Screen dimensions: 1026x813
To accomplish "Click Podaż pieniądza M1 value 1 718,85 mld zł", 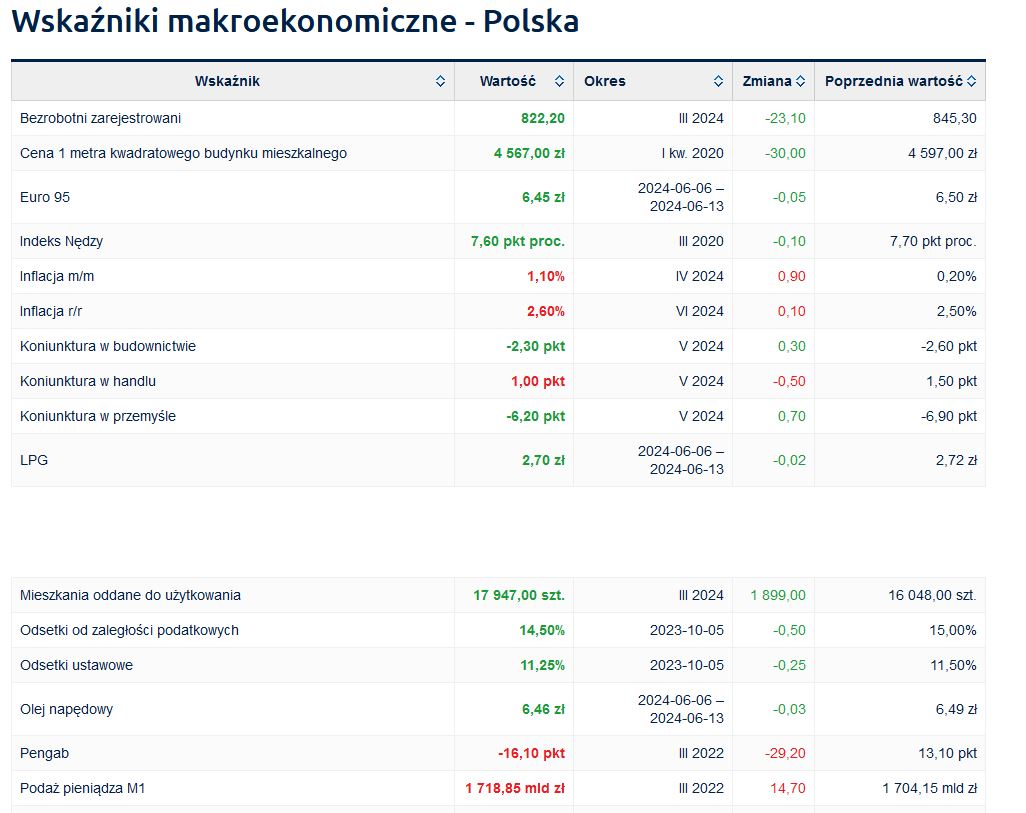I will click(x=514, y=788).
